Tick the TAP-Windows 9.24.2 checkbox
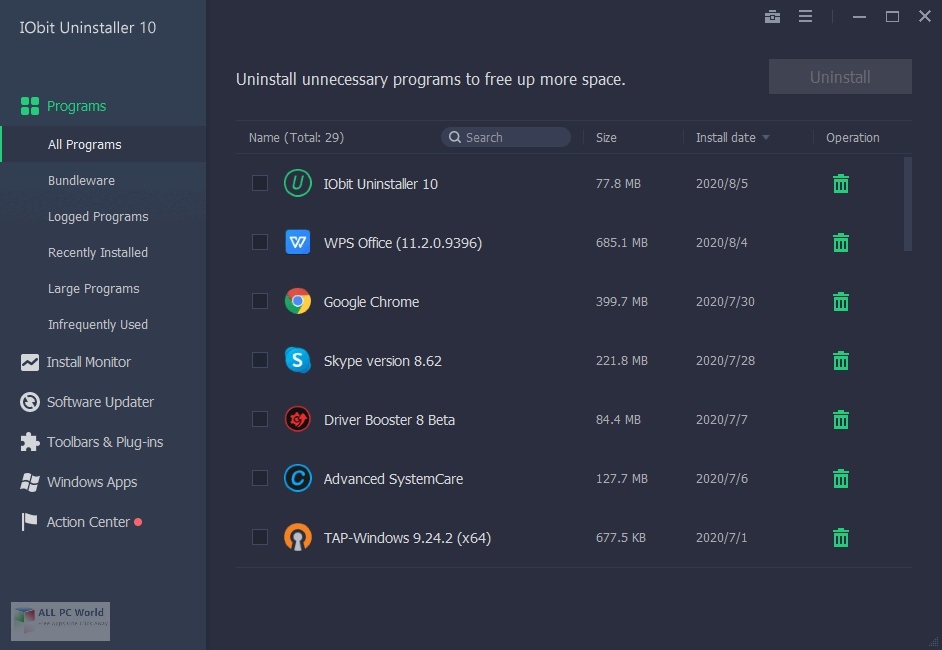 [x=260, y=536]
